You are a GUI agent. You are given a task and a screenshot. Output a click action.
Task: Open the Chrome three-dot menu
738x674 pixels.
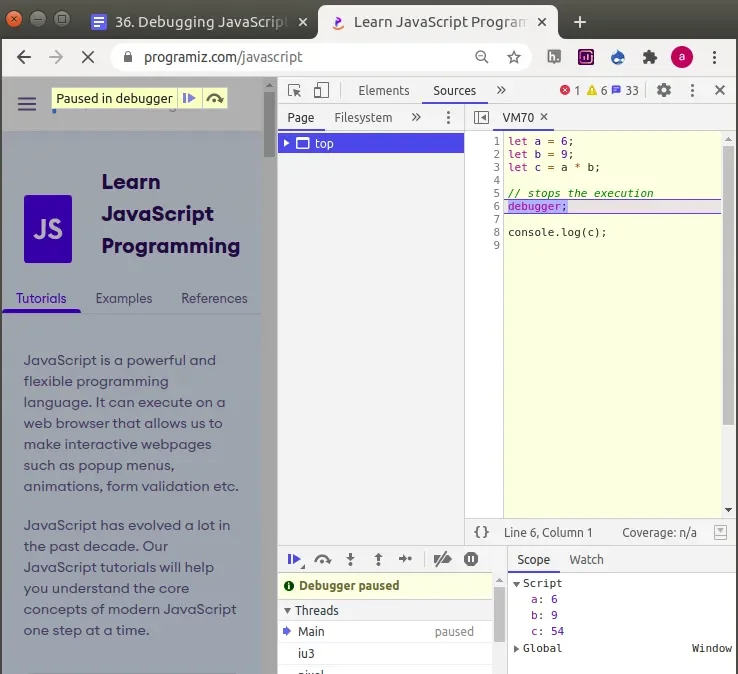pyautogui.click(x=714, y=57)
